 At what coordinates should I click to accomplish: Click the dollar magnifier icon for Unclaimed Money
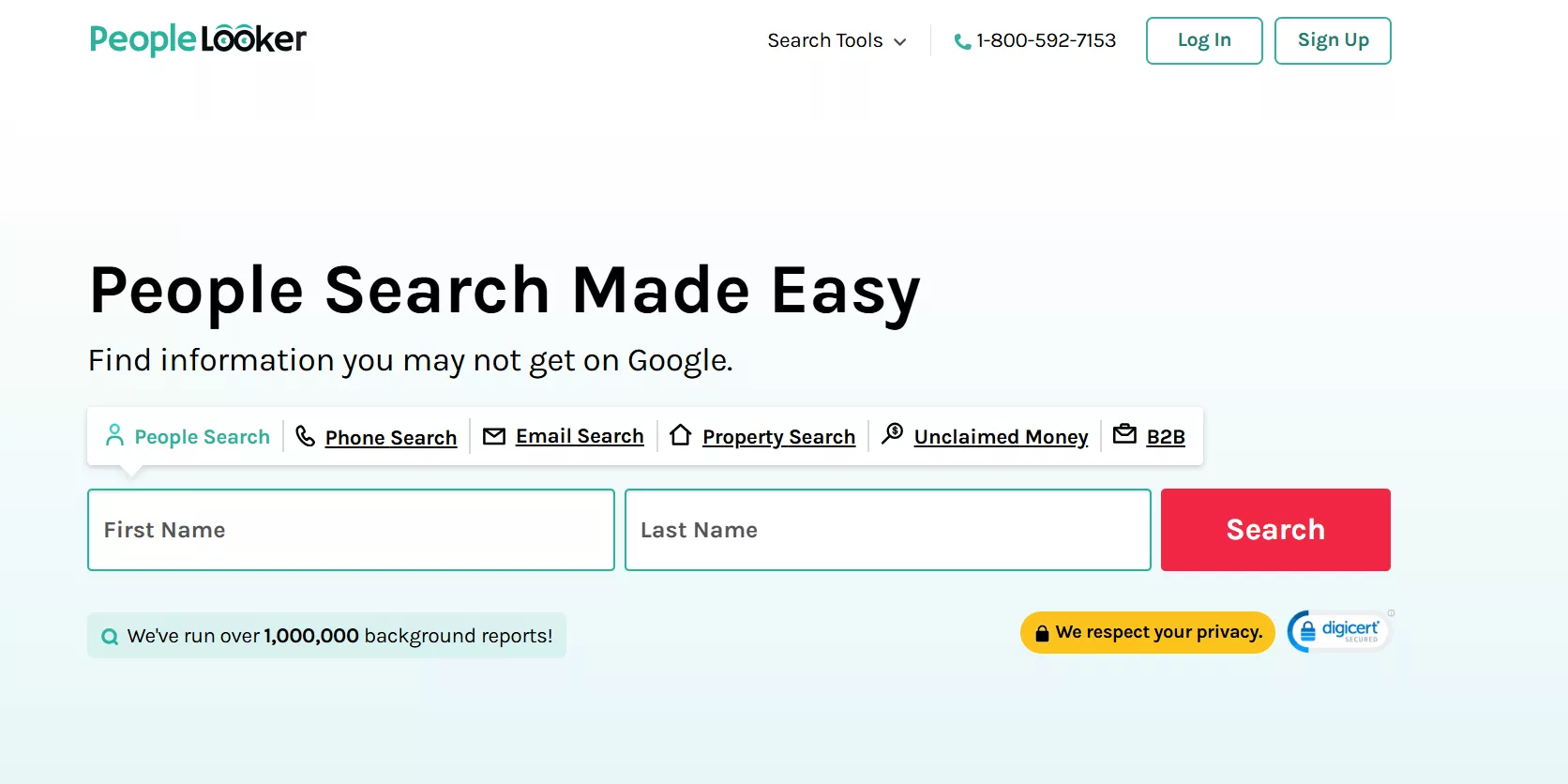point(893,433)
